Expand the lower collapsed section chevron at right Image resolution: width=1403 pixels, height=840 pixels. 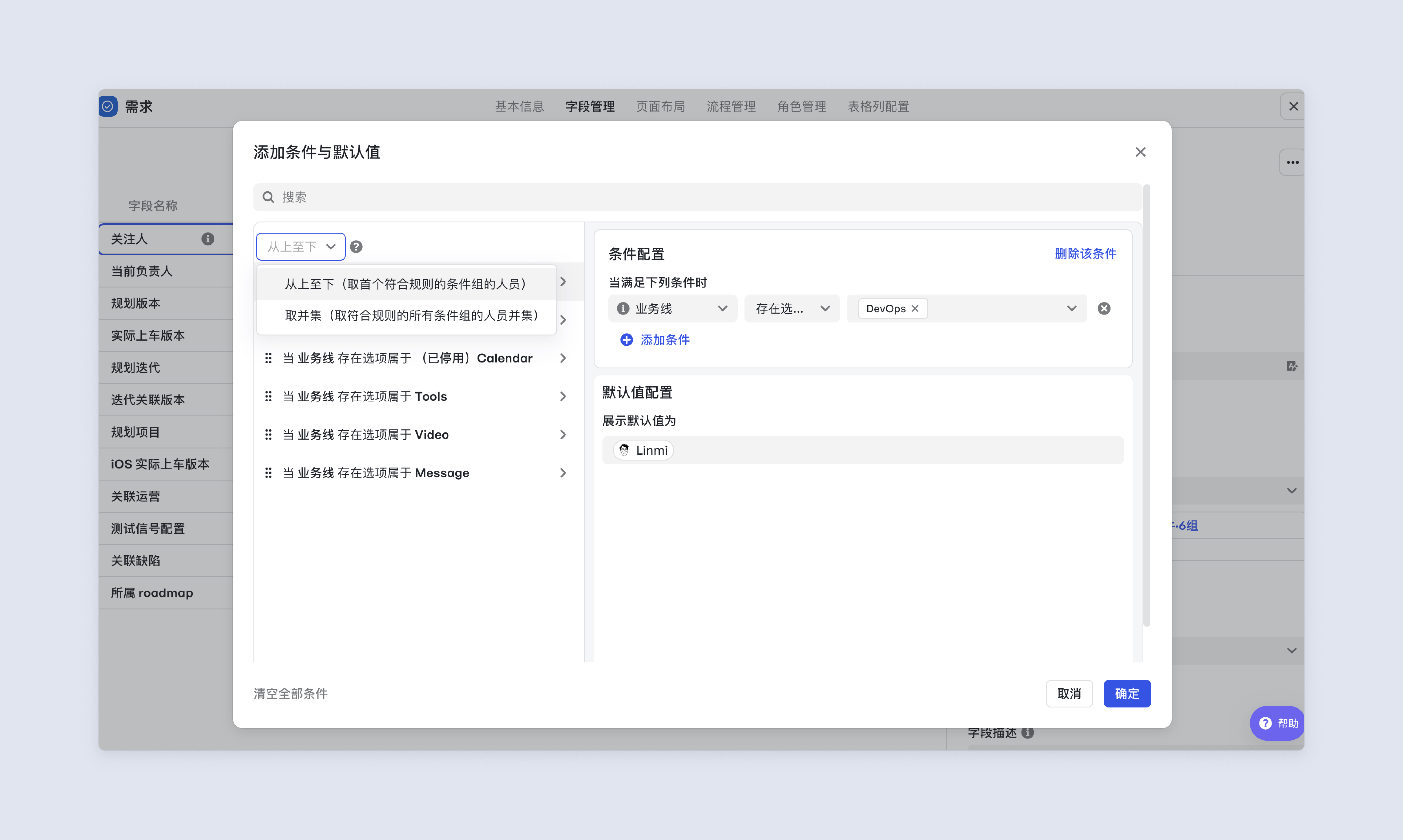[1292, 650]
